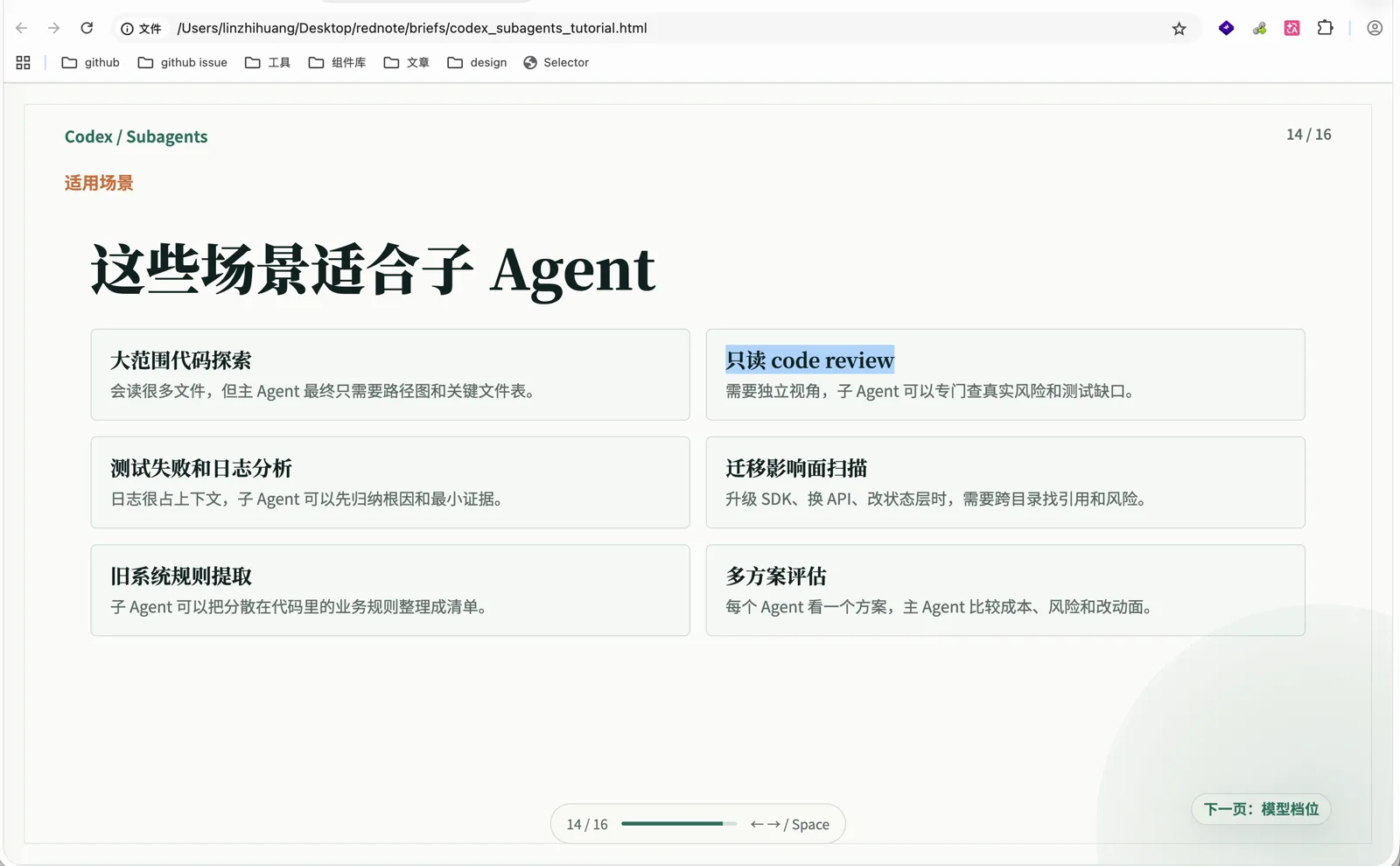Open site info icon beside 文件 label
This screenshot has width=1400, height=866.
(x=128, y=29)
